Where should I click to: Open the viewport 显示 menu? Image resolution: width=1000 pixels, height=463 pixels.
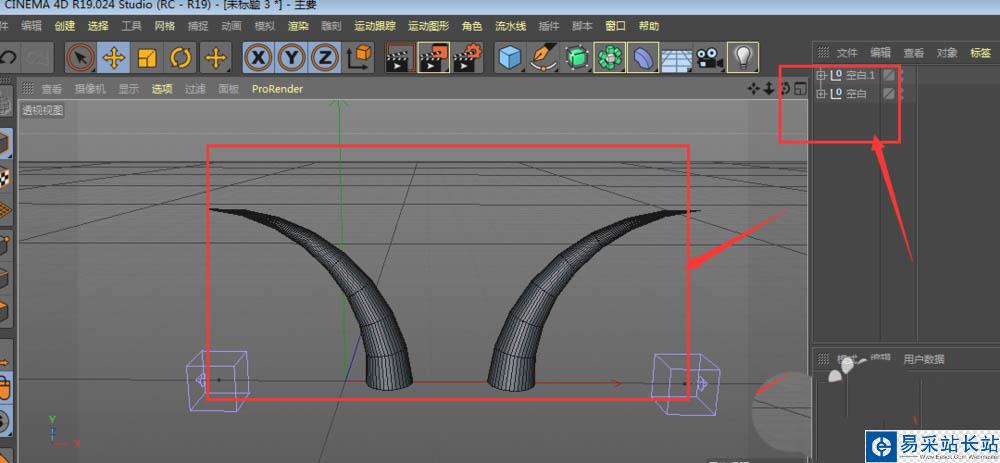(x=128, y=89)
